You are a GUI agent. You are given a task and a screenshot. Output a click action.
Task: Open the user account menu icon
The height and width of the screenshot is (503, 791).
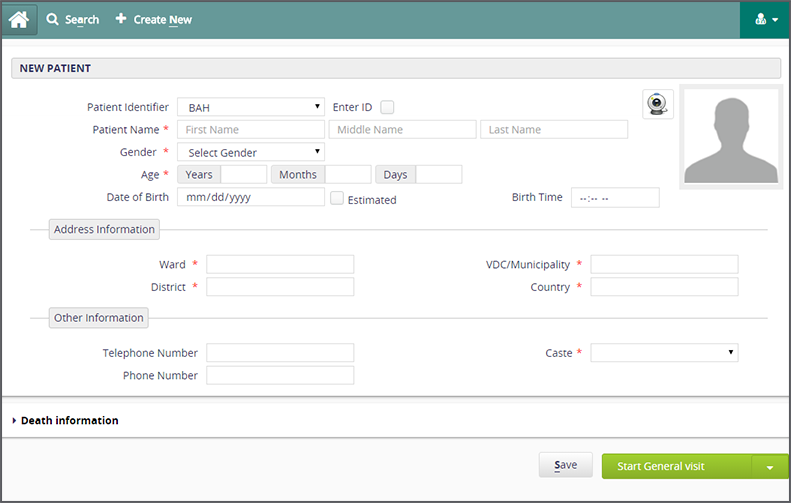coord(766,20)
